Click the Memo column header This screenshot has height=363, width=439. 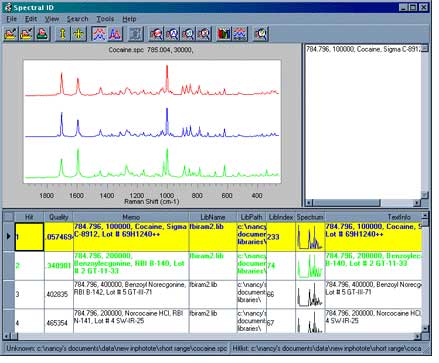point(131,217)
